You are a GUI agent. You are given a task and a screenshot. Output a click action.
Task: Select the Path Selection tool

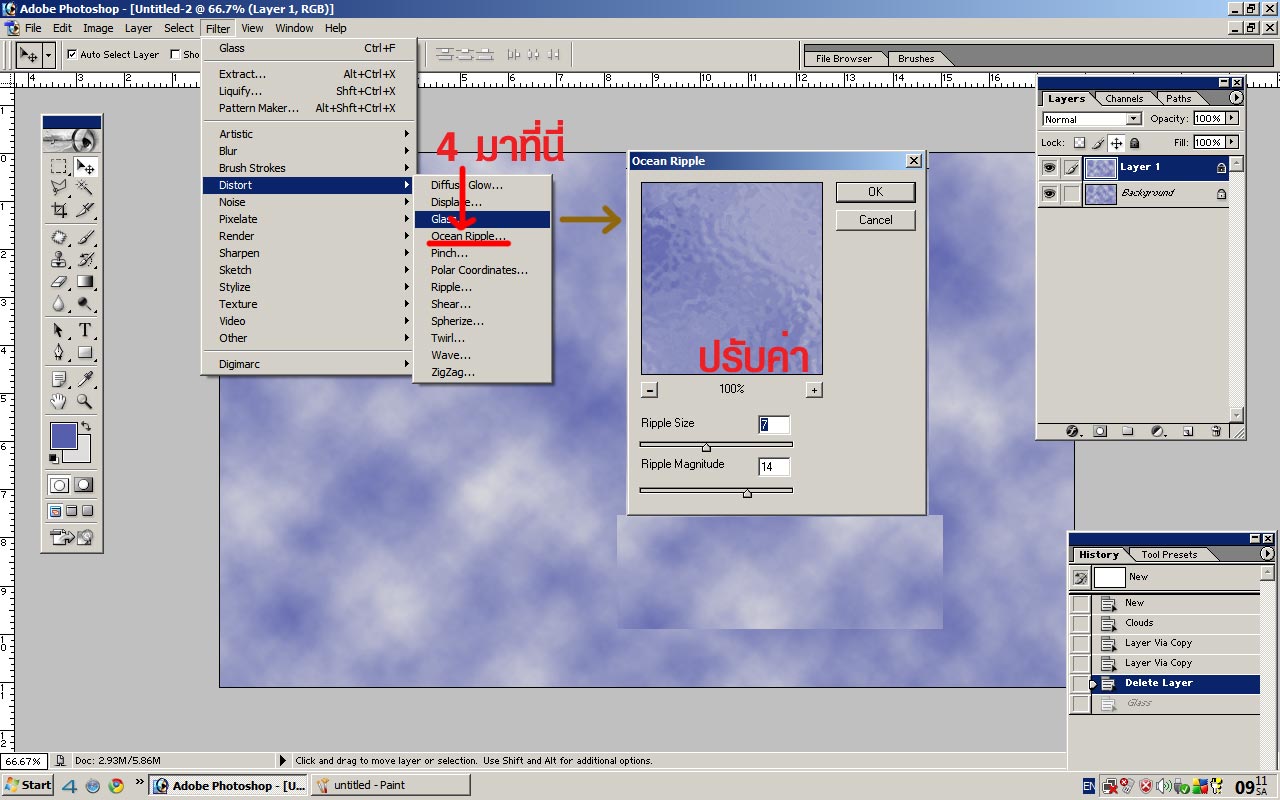[x=59, y=331]
